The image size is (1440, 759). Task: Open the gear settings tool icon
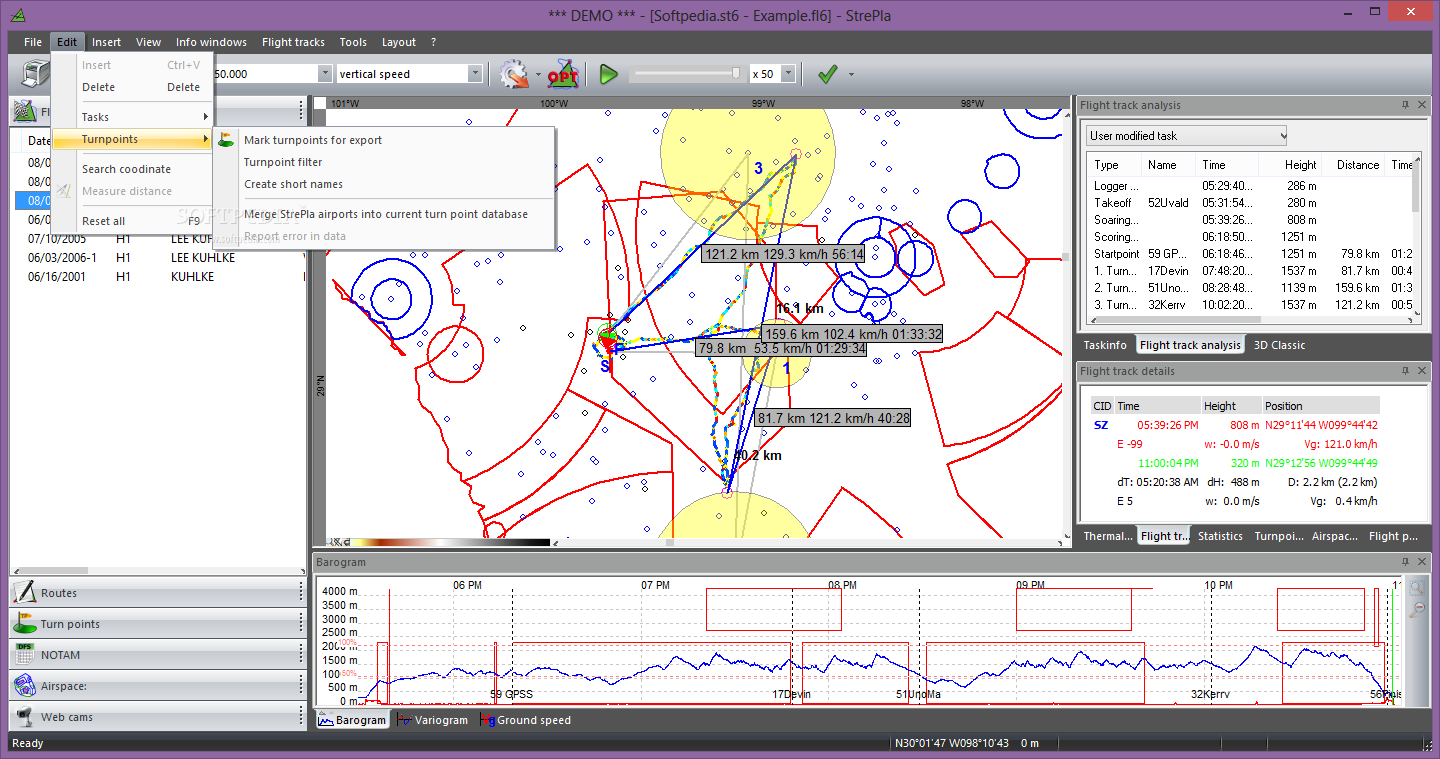click(x=514, y=74)
